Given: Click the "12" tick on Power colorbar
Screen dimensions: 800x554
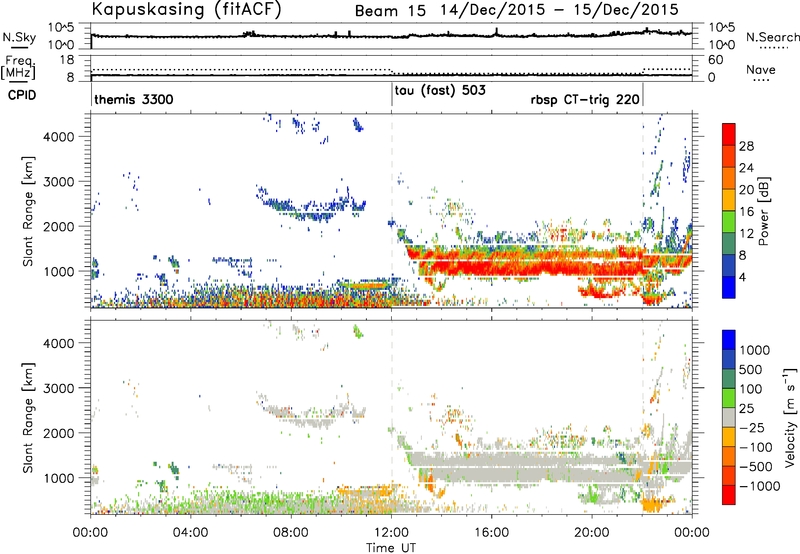Looking at the screenshot, I should (746, 234).
